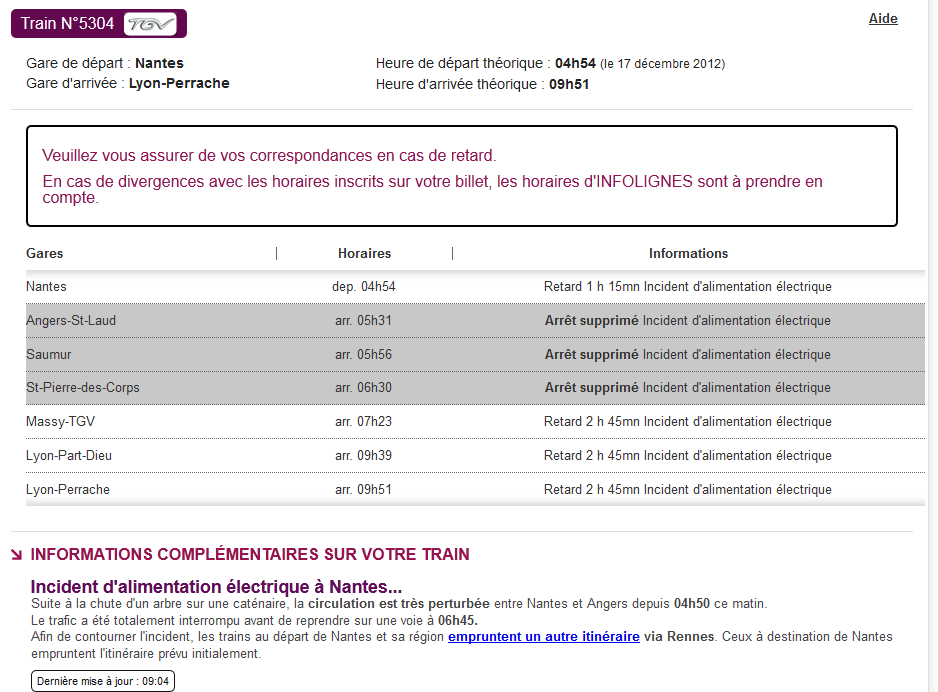Select the Saumur cancelled stop row
The image size is (938, 692).
point(475,355)
